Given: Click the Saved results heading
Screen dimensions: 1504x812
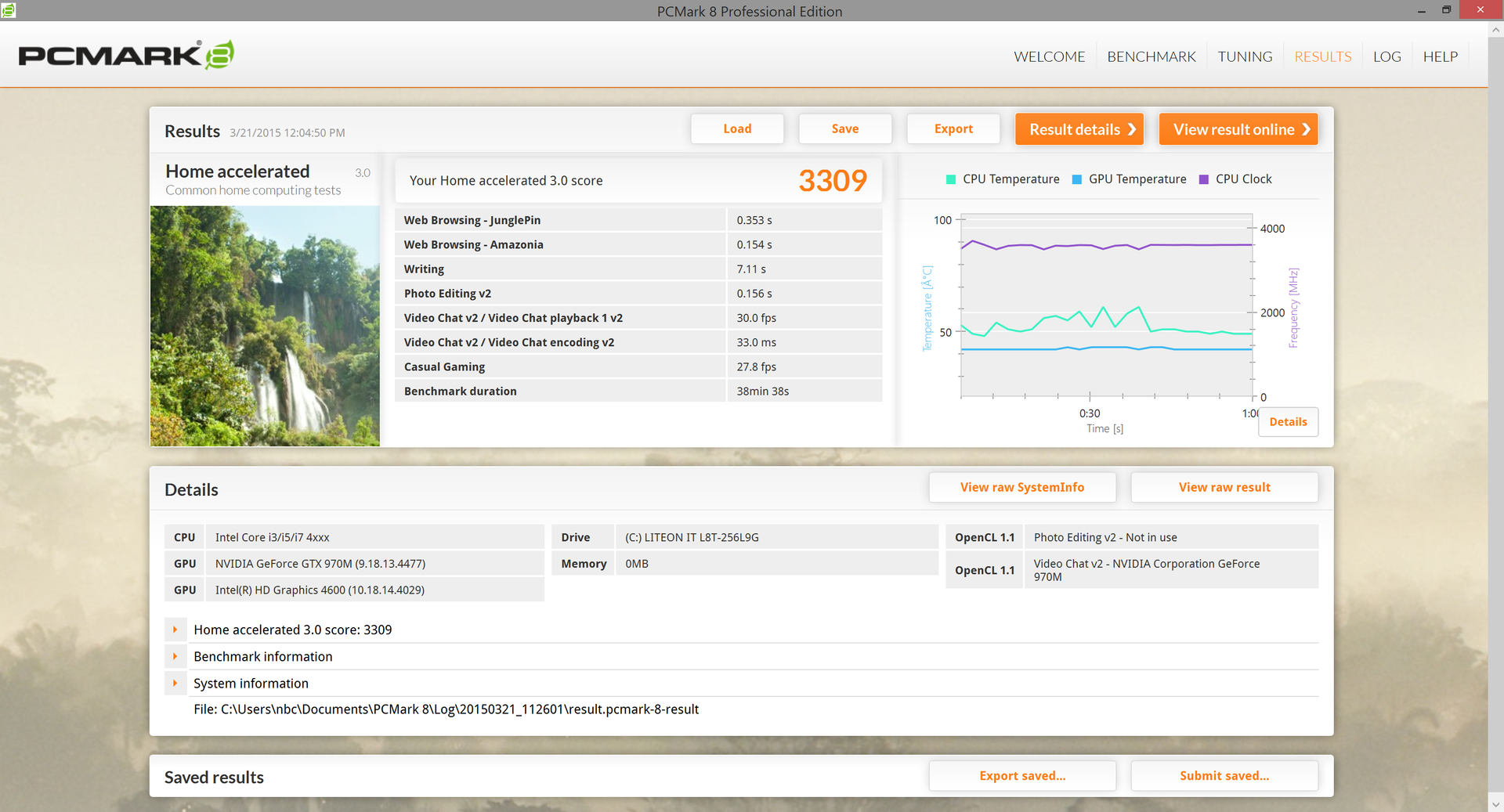Looking at the screenshot, I should [x=214, y=778].
